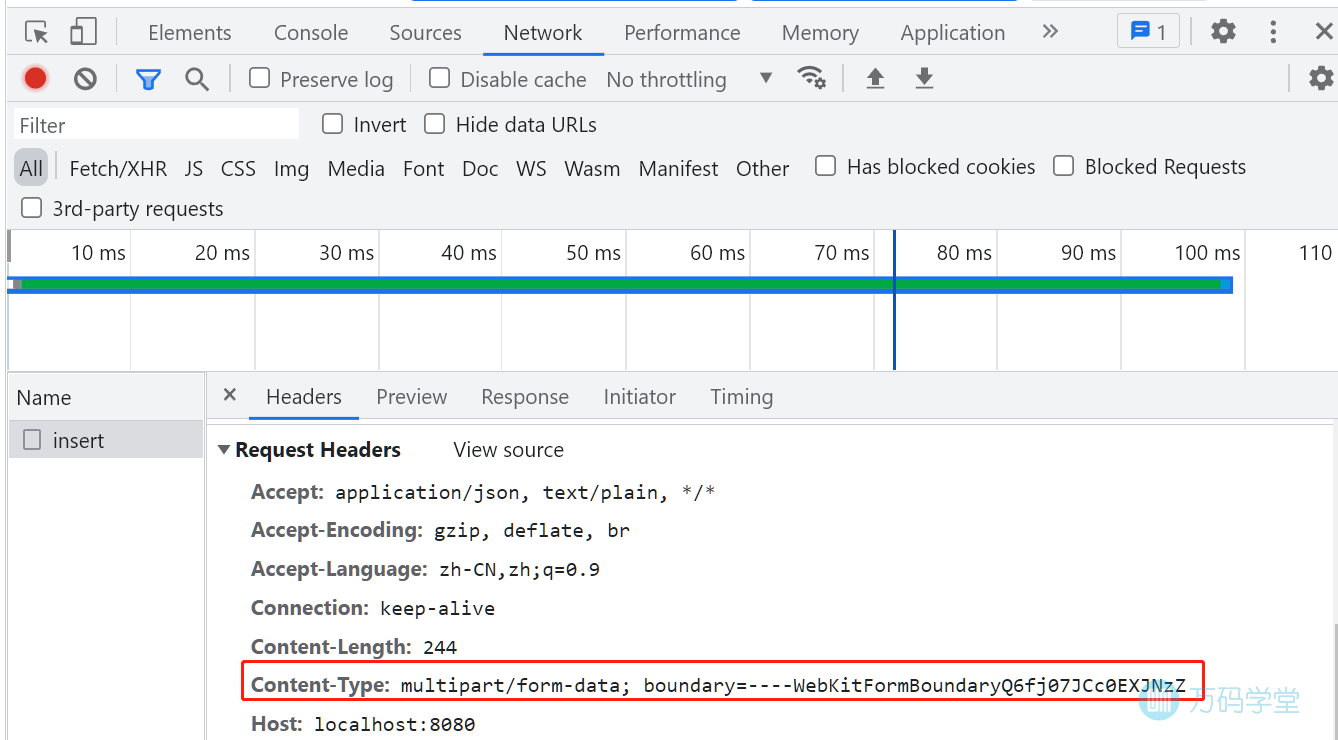Toggle the filter funnel icon
The height and width of the screenshot is (740, 1338).
148,79
